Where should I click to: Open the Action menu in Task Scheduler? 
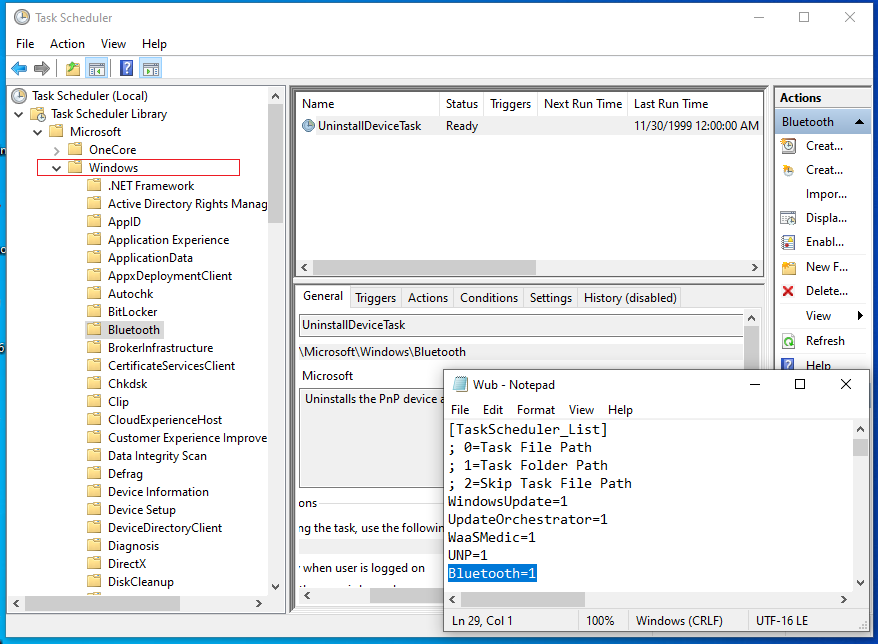tap(67, 44)
